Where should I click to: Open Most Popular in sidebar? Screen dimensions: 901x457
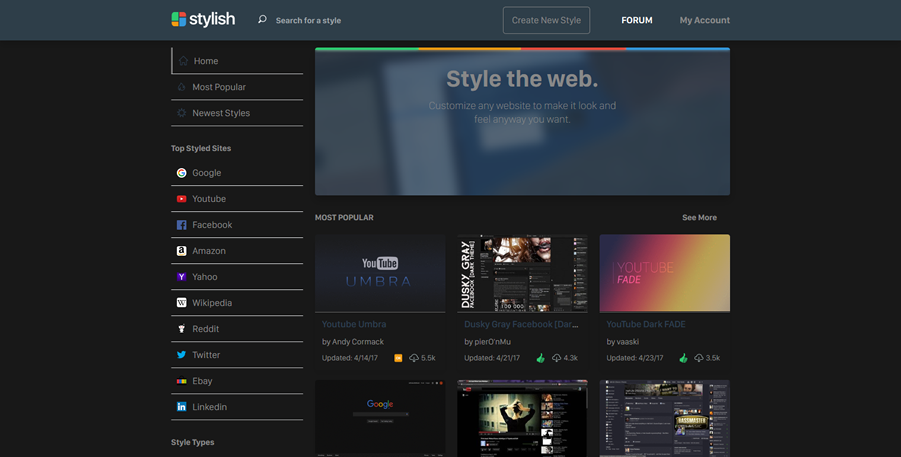[x=237, y=87]
